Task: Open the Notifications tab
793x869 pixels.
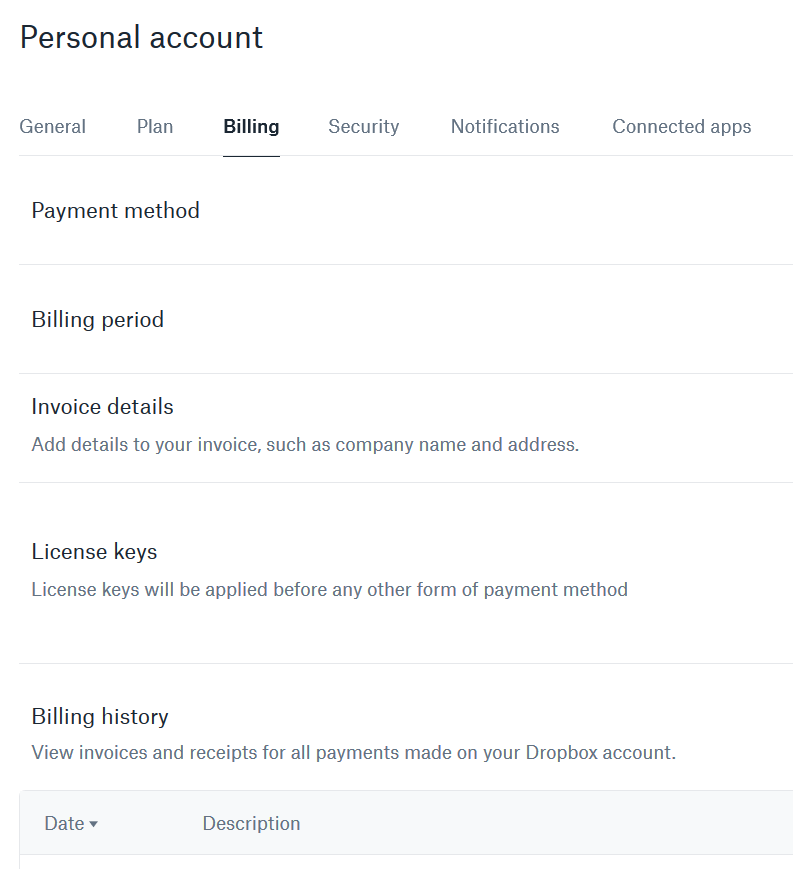Action: click(x=505, y=127)
